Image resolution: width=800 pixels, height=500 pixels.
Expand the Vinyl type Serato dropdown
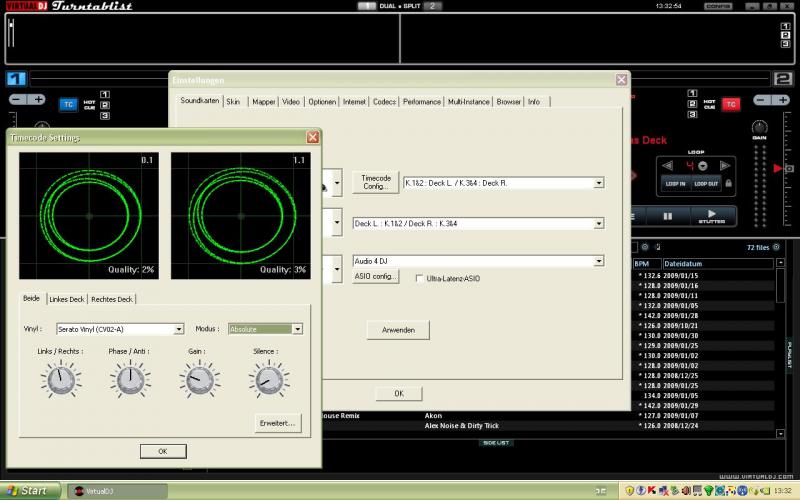(179, 329)
